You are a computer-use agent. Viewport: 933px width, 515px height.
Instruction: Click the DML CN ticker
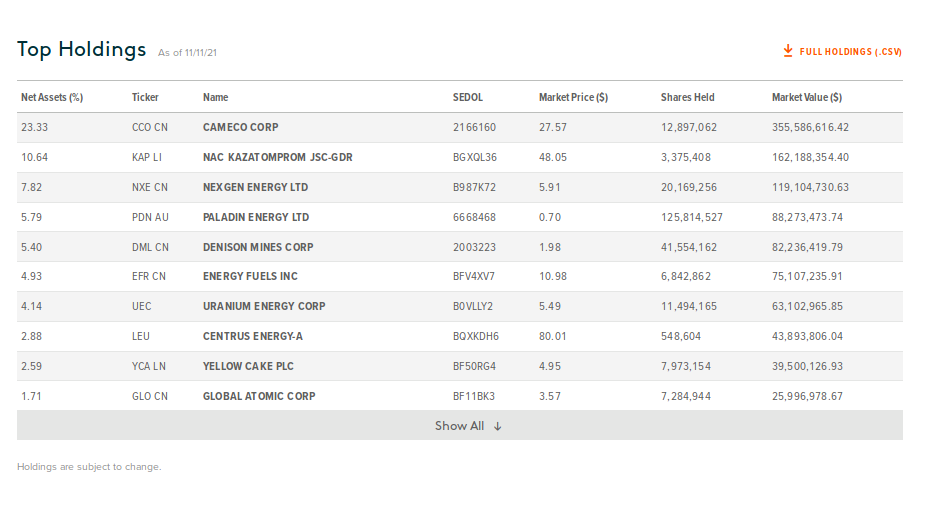[x=150, y=247]
